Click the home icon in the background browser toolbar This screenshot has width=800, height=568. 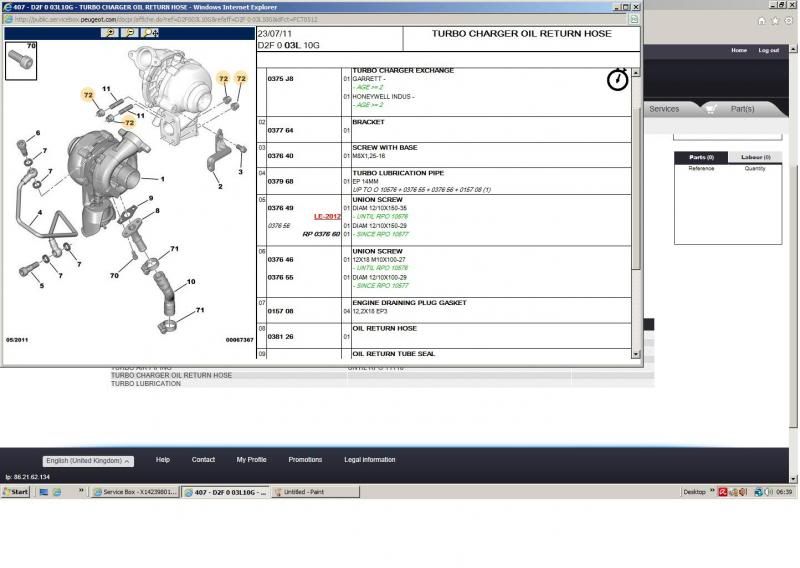pyautogui.click(x=761, y=20)
